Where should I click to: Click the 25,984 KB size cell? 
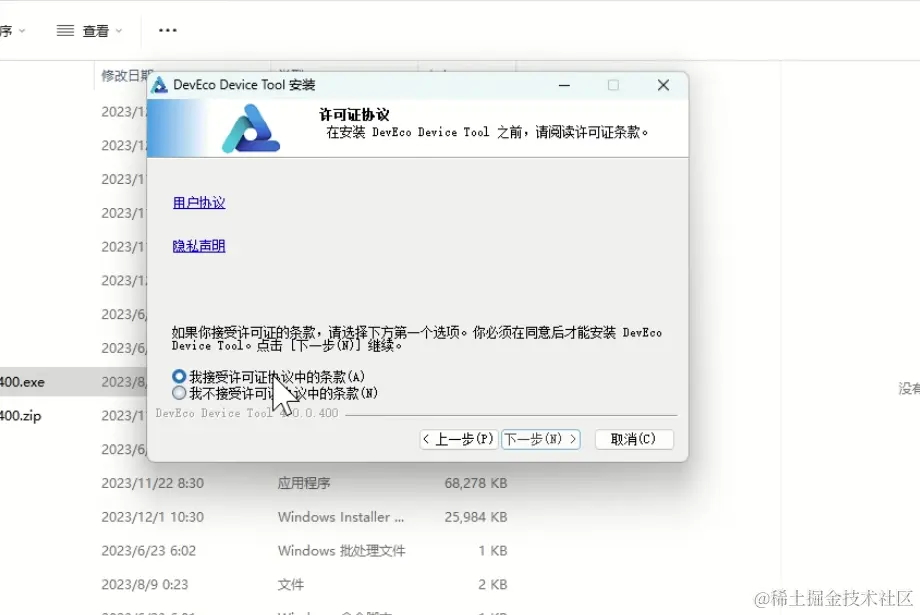tap(476, 517)
